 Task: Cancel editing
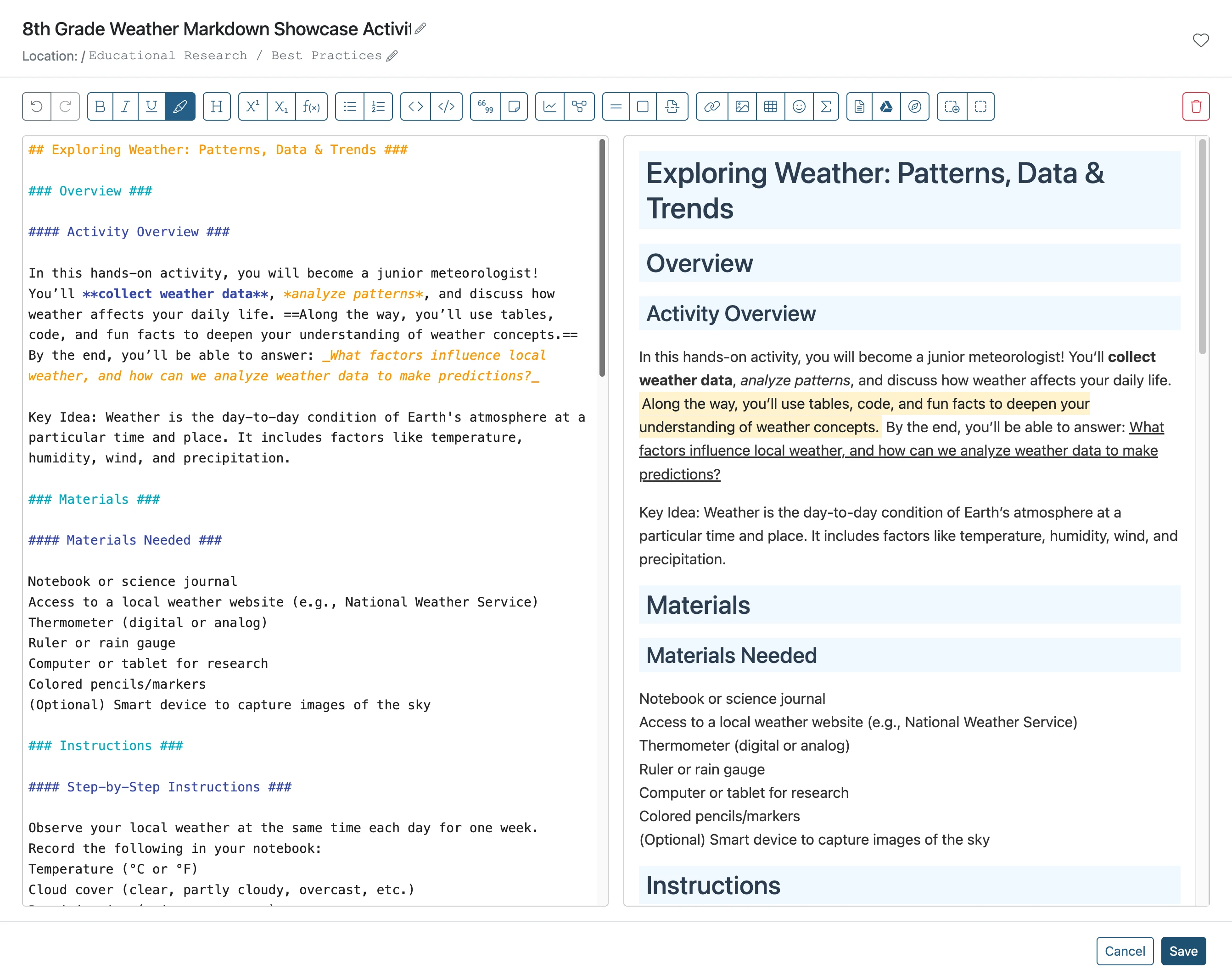pyautogui.click(x=1125, y=951)
